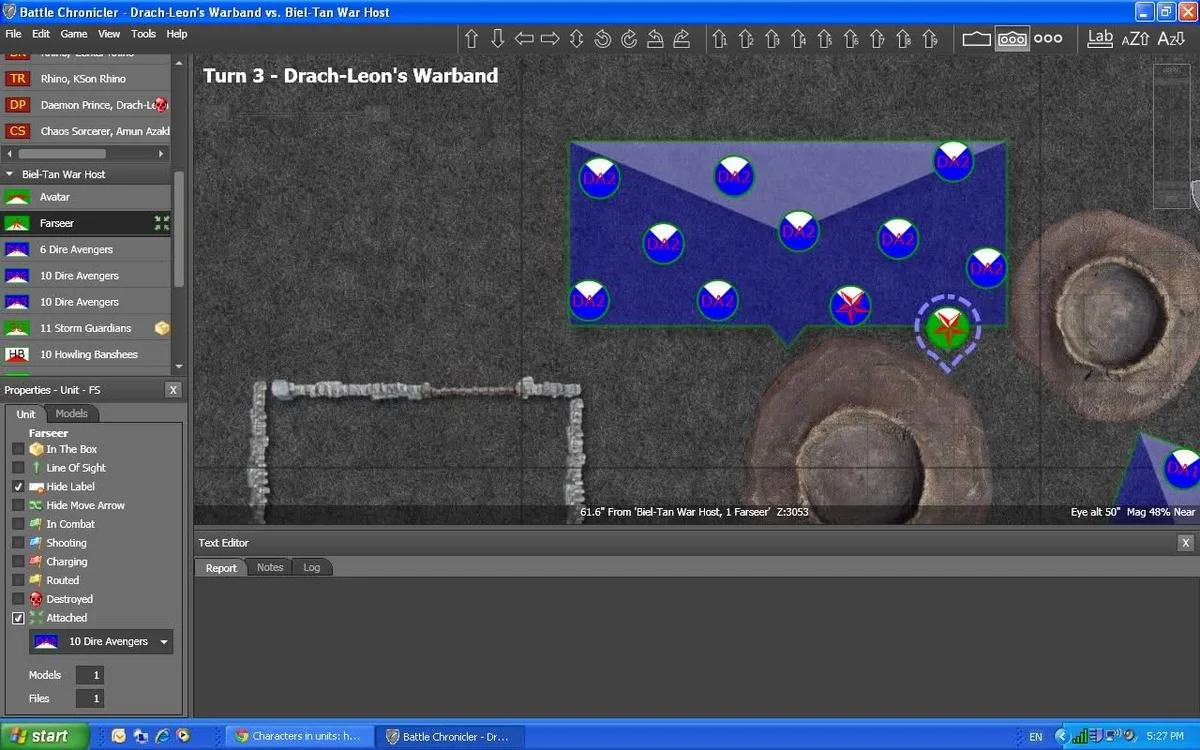Click the unit list scroll right arrow
1200x750 pixels.
(x=161, y=154)
